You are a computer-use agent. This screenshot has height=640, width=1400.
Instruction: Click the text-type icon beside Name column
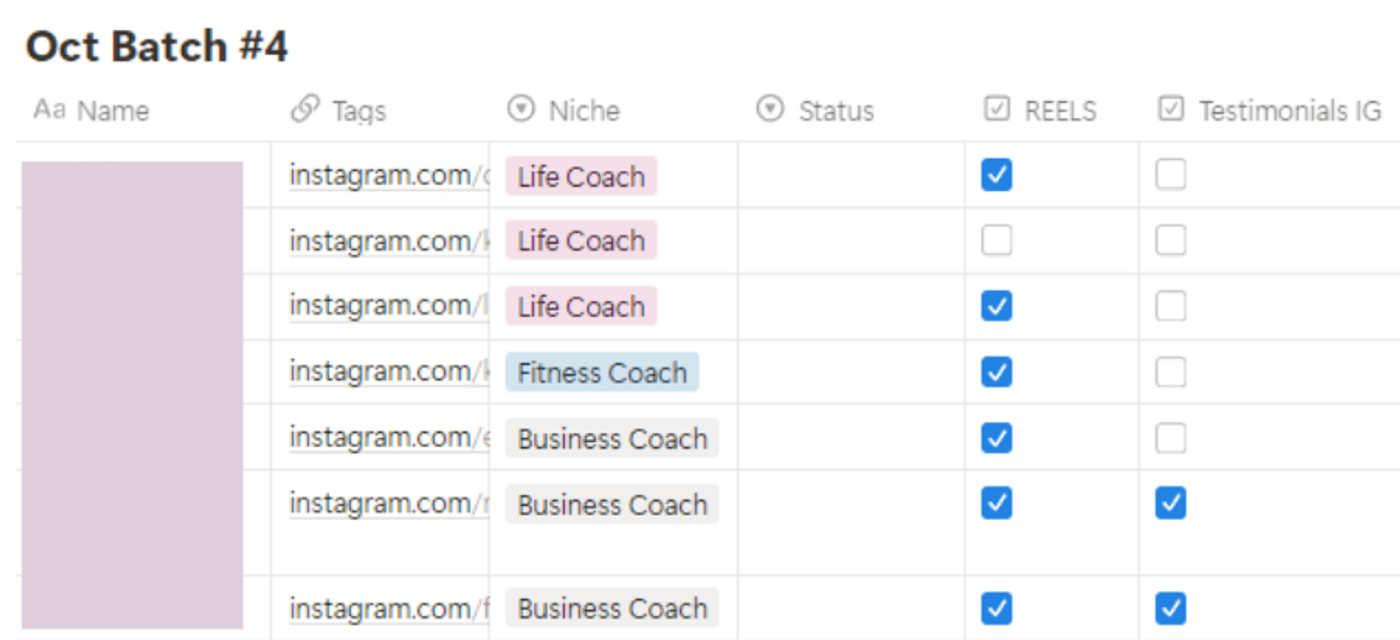click(x=49, y=110)
